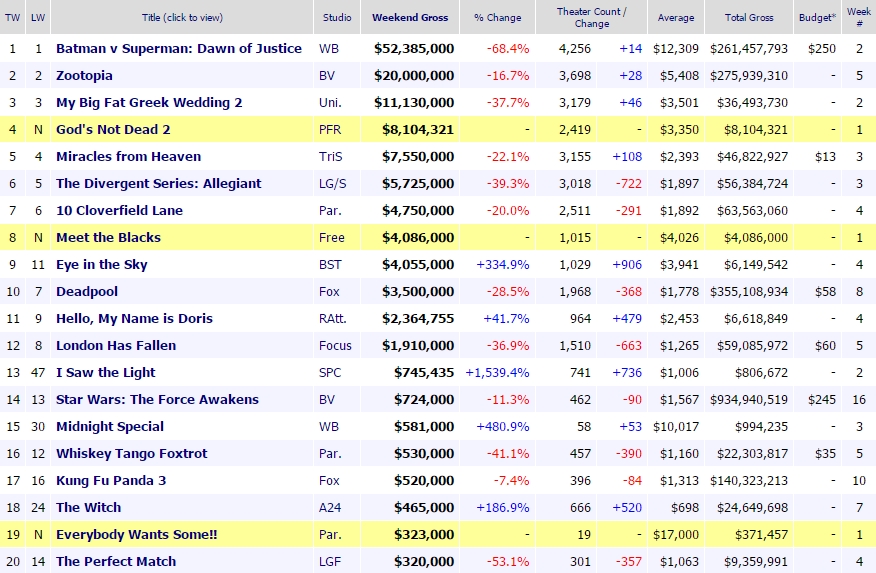Sort by the TW column header
876x573 pixels.
12,17
